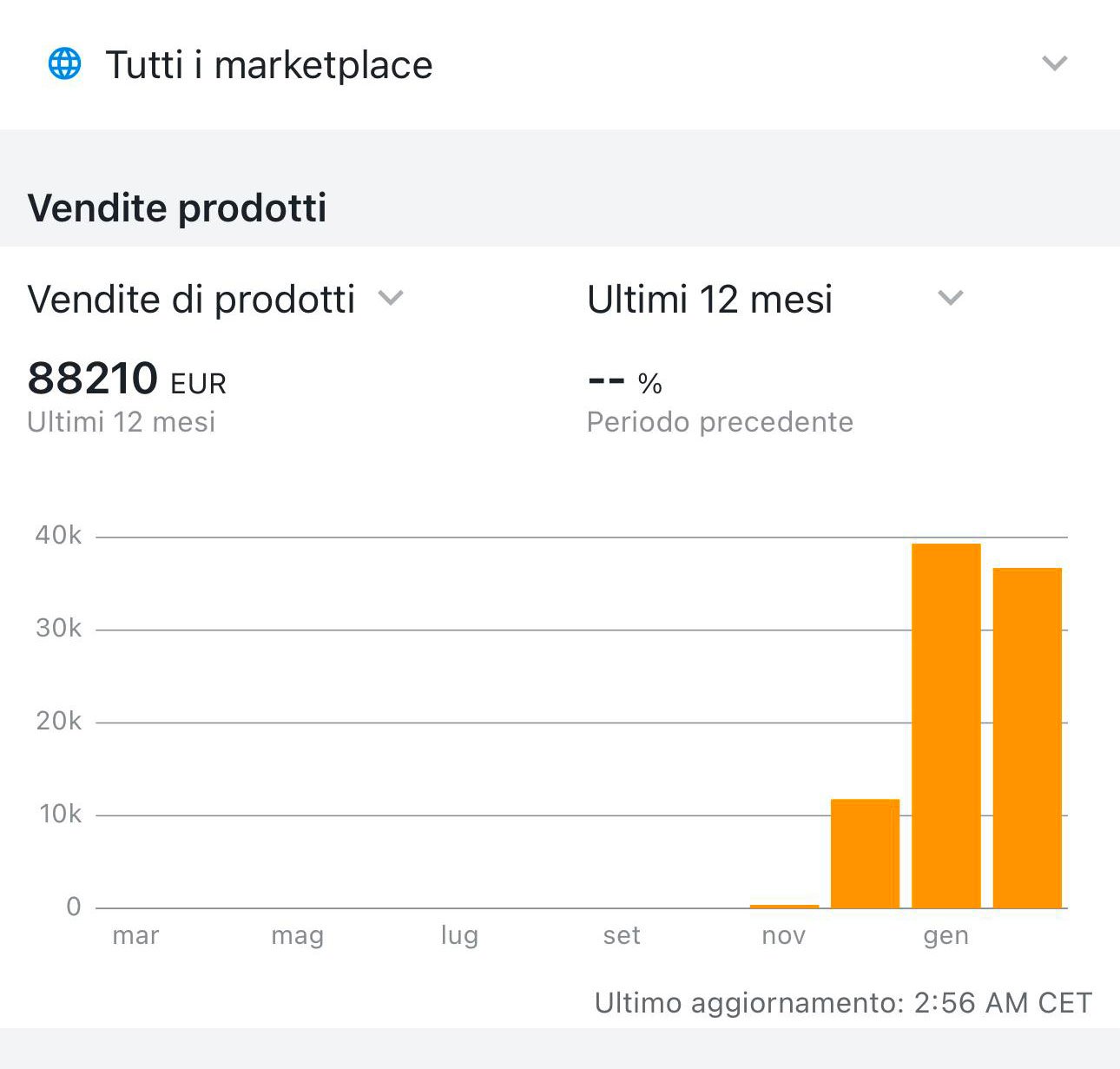Click the 88210 EUR sales total
Viewport: 1120px width, 1069px height.
(127, 379)
